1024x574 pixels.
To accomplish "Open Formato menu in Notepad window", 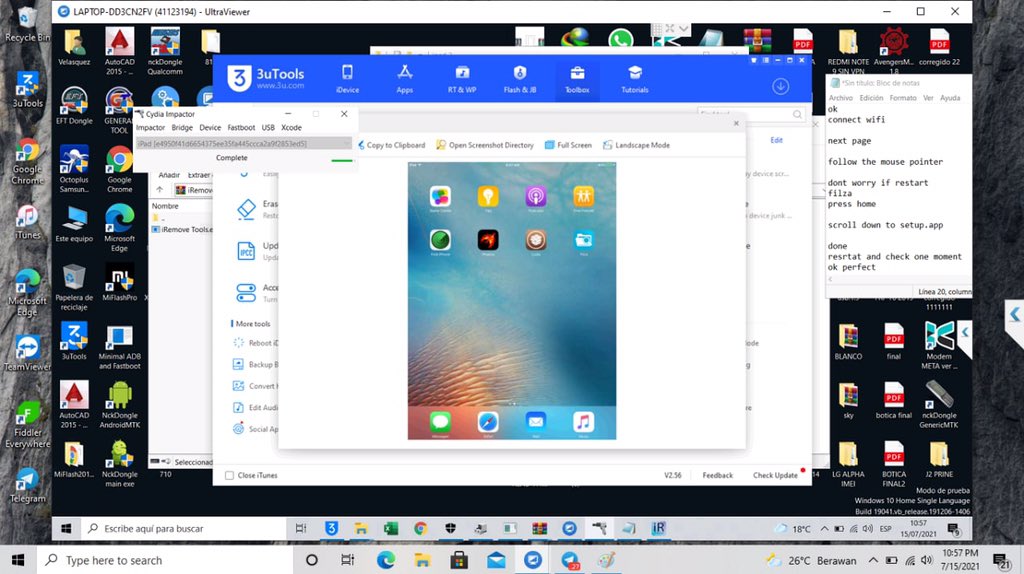I will pos(903,98).
